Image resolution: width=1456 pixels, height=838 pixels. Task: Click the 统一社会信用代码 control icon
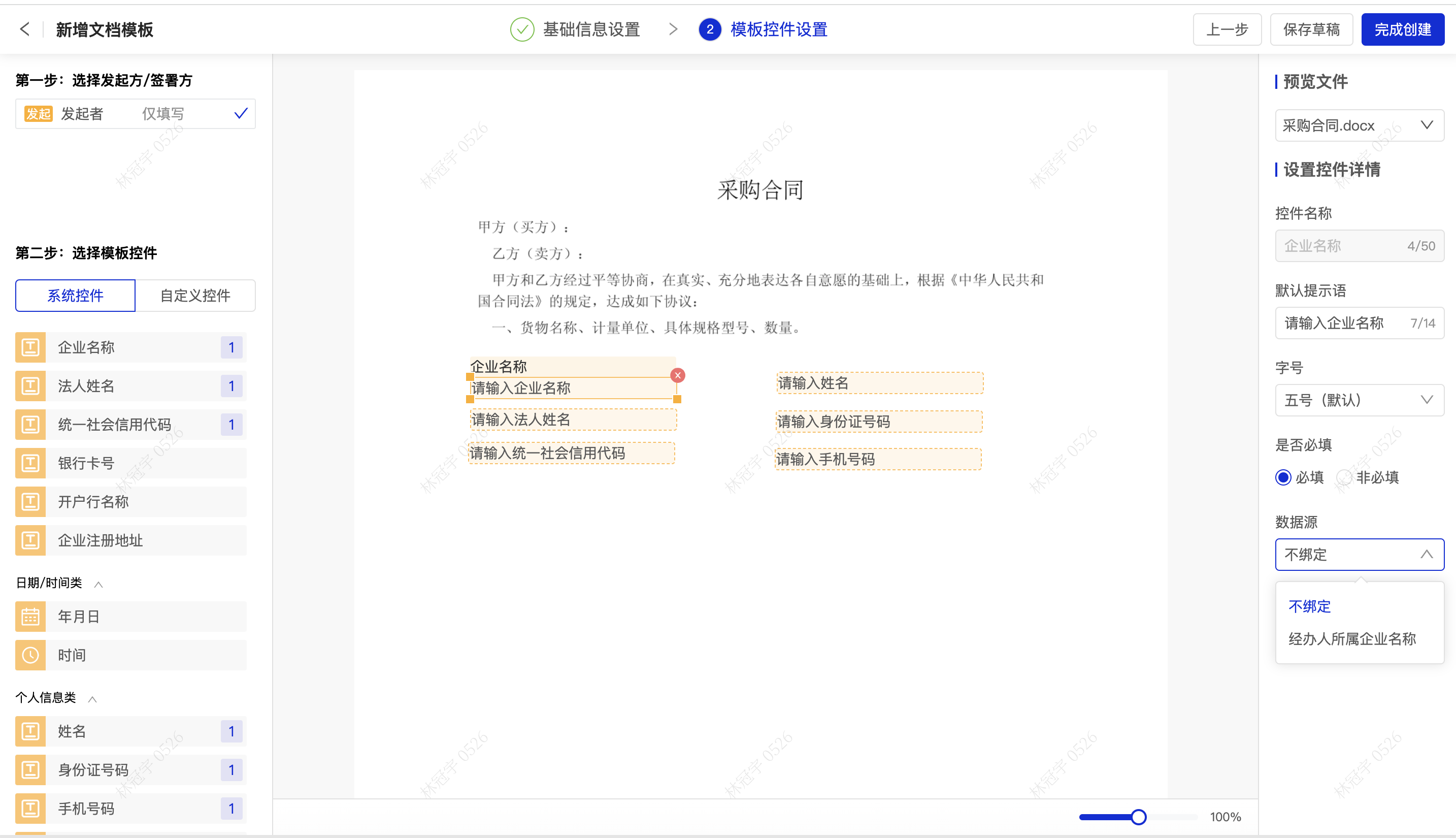tap(30, 425)
